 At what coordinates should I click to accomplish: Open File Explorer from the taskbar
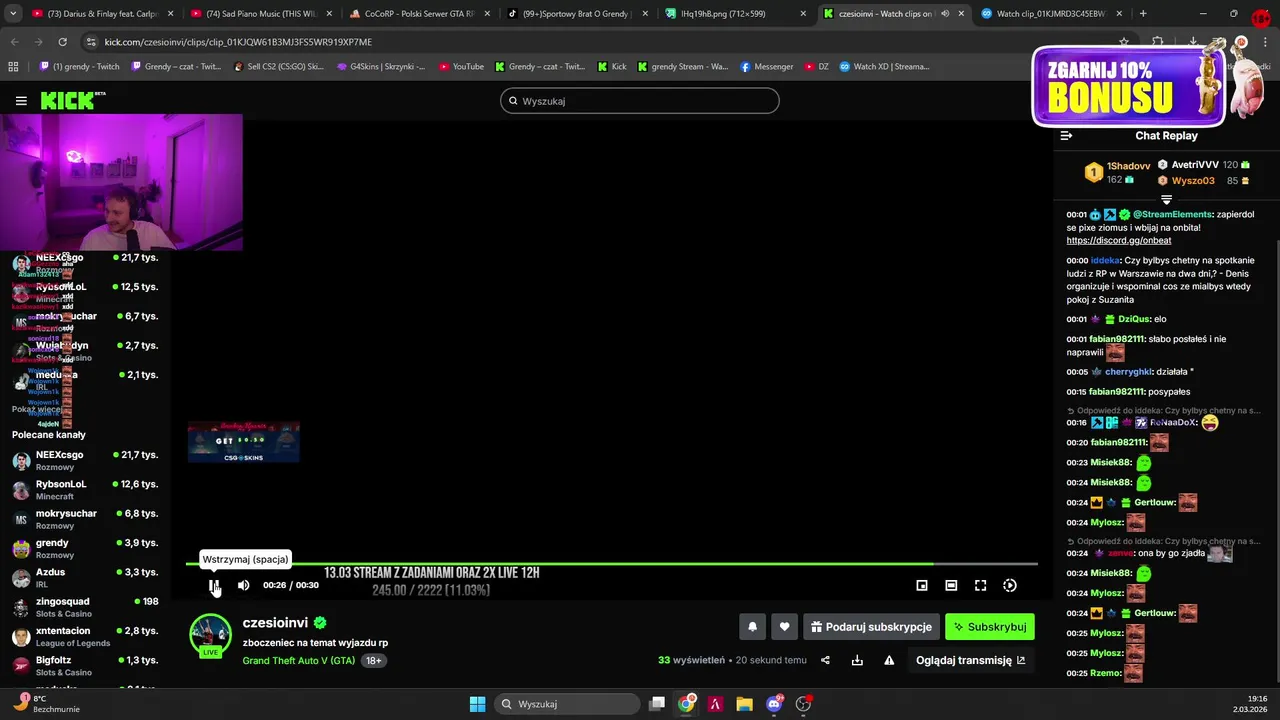point(745,704)
